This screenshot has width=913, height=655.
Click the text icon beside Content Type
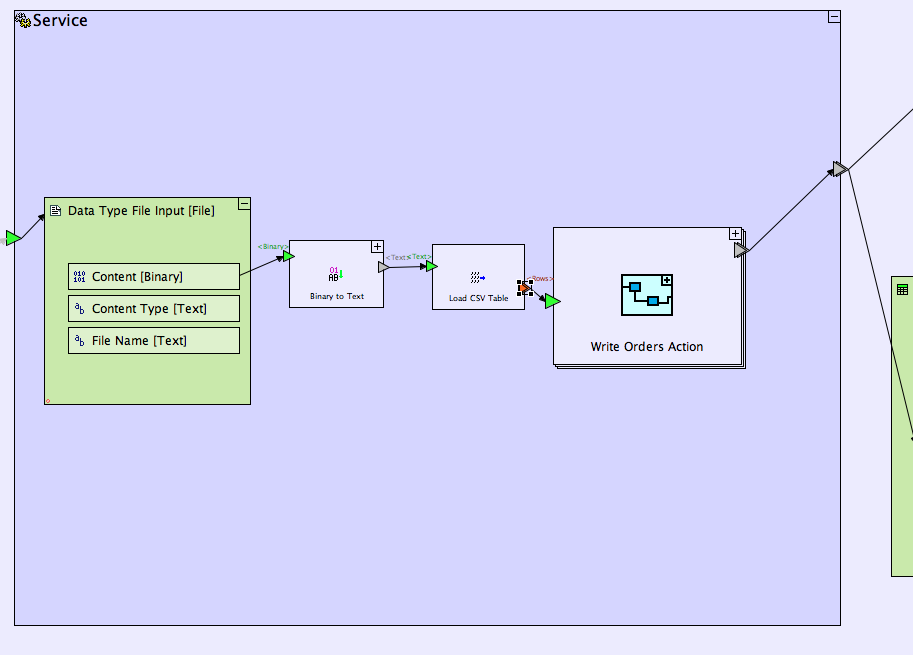click(79, 309)
